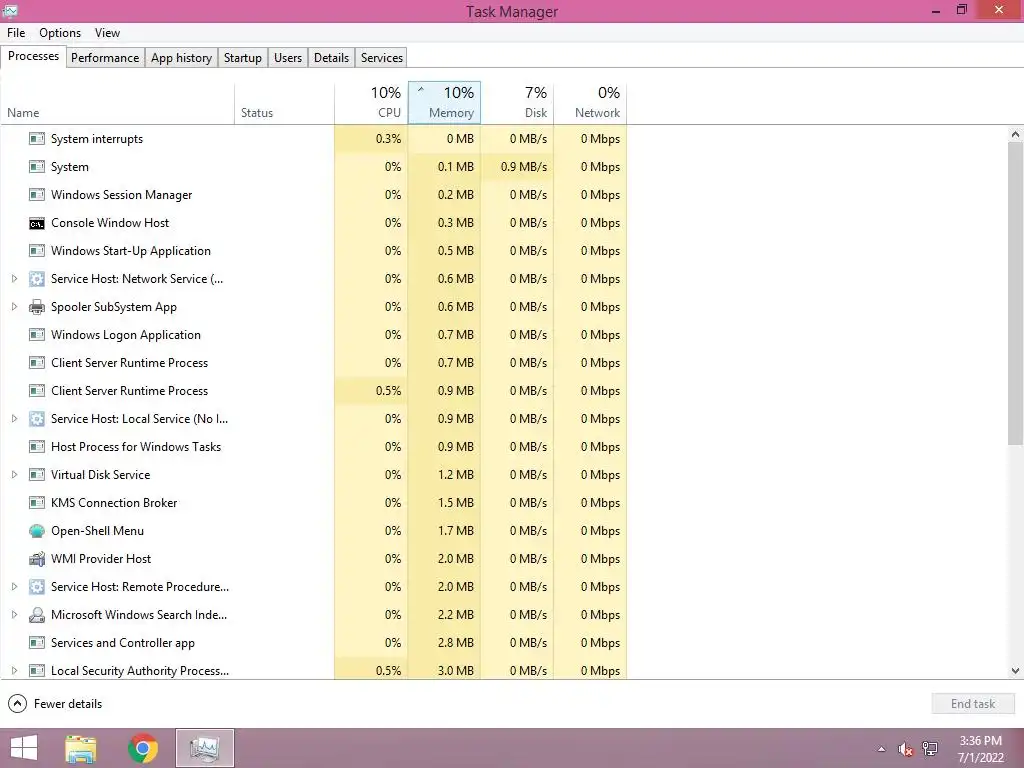The height and width of the screenshot is (768, 1024).
Task: Click the Task Manager taskbar icon
Action: click(205, 748)
